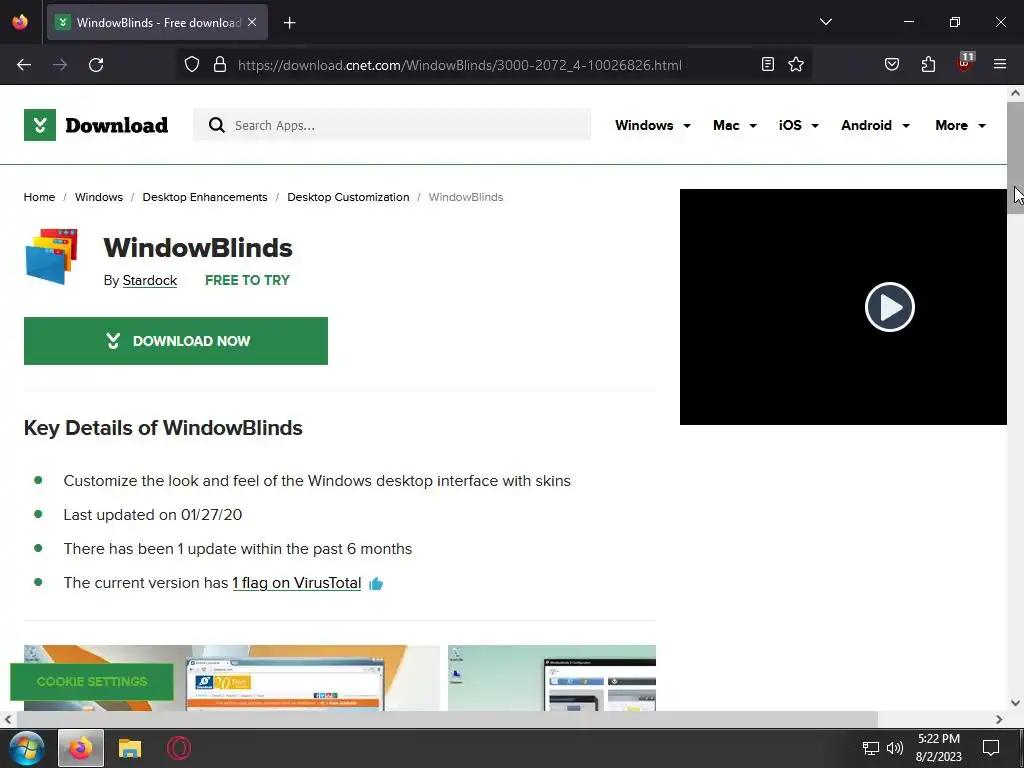The width and height of the screenshot is (1024, 768).
Task: Click the thumbs up icon
Action: click(376, 584)
